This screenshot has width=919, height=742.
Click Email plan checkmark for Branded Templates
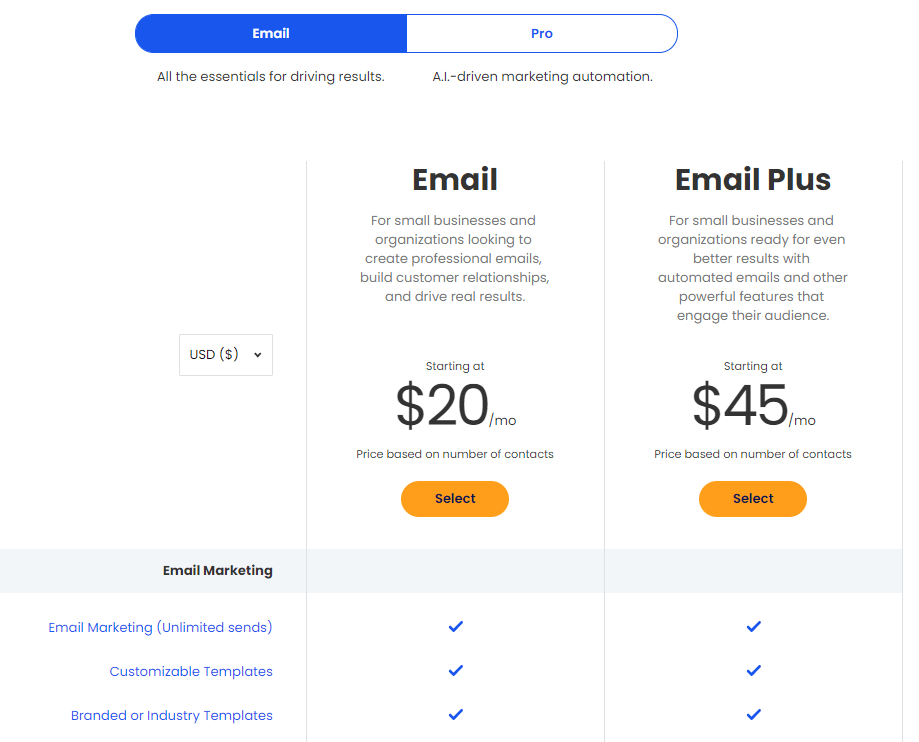pyautogui.click(x=455, y=714)
